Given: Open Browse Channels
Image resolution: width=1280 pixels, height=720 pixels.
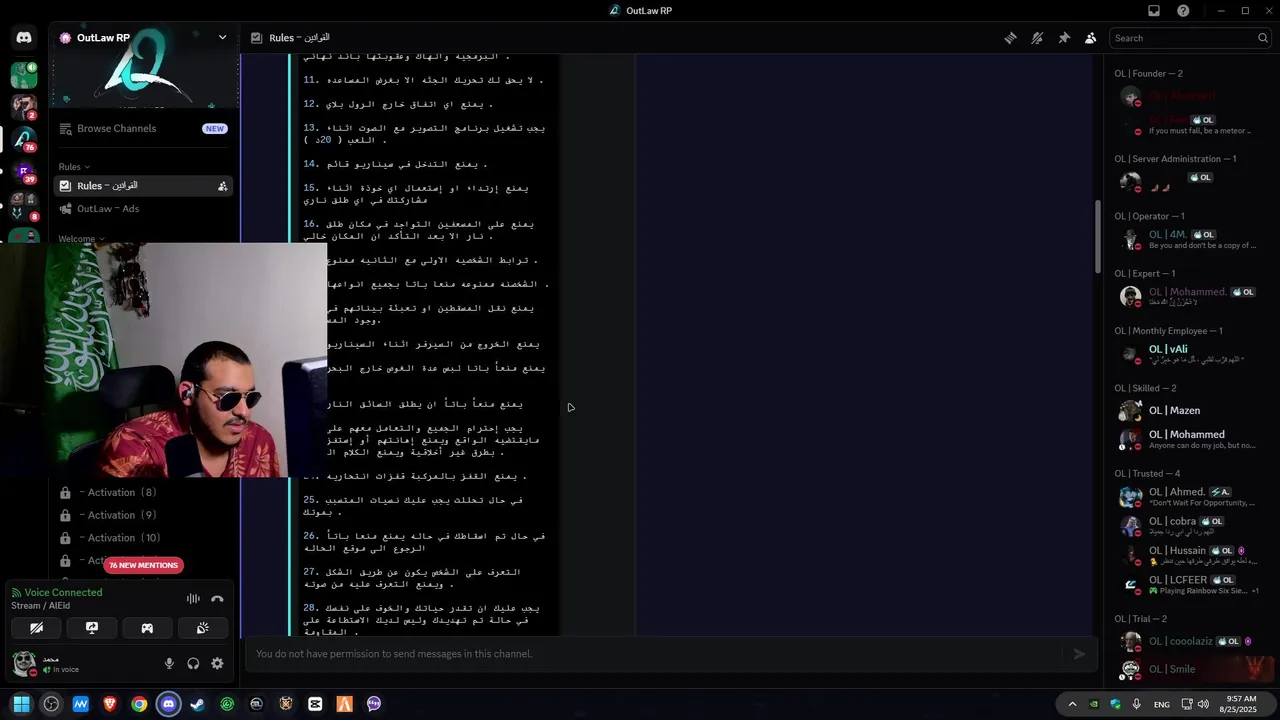Looking at the screenshot, I should [143, 128].
